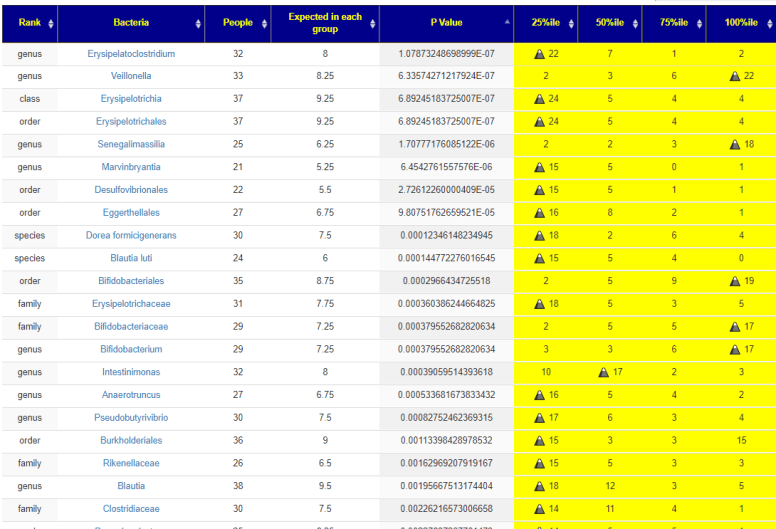Click warning icon in Senegalimassilia 100%ile cell
The width and height of the screenshot is (776, 529).
735,144
